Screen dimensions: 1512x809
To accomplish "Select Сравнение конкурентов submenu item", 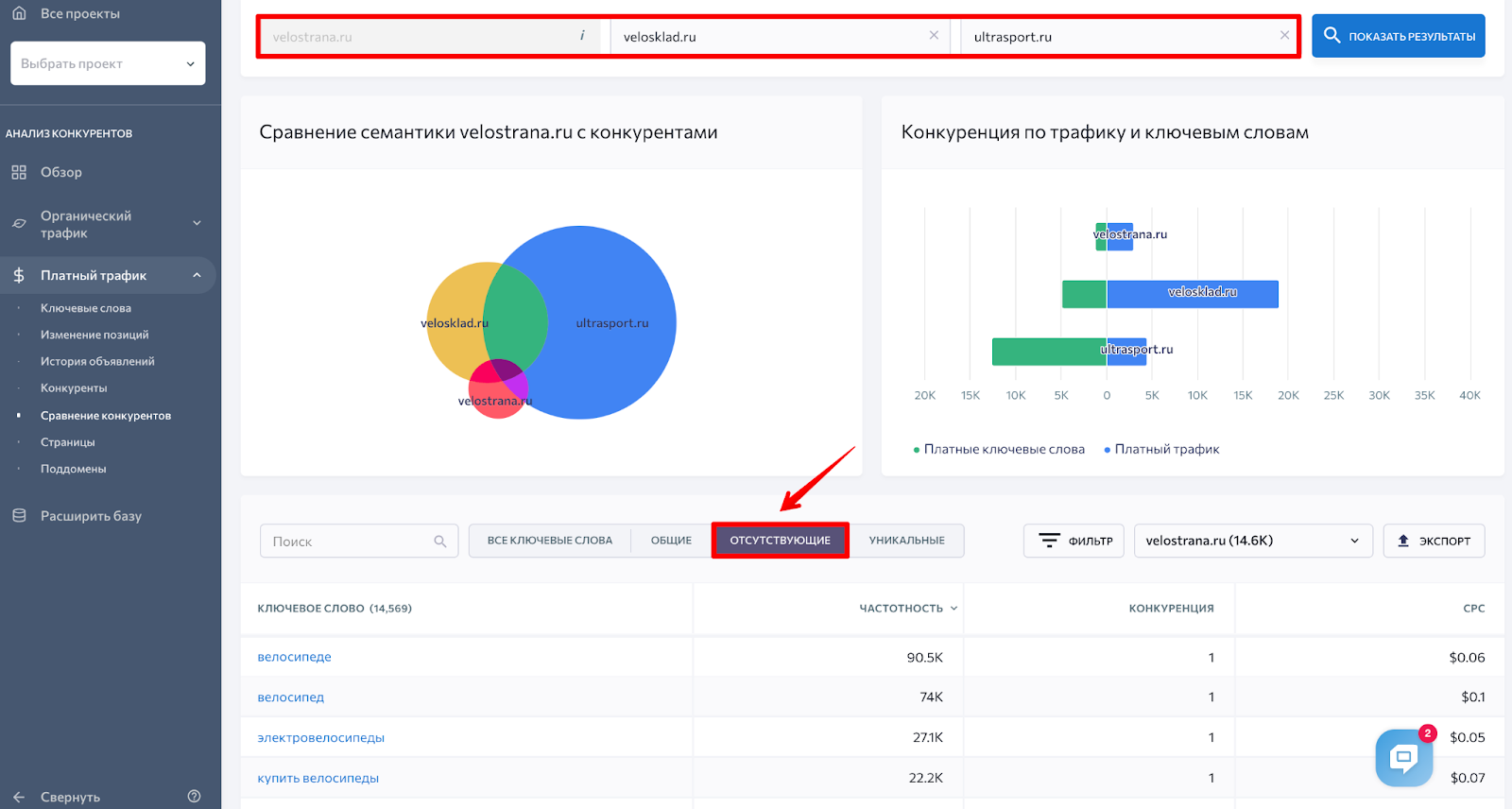I will point(106,415).
